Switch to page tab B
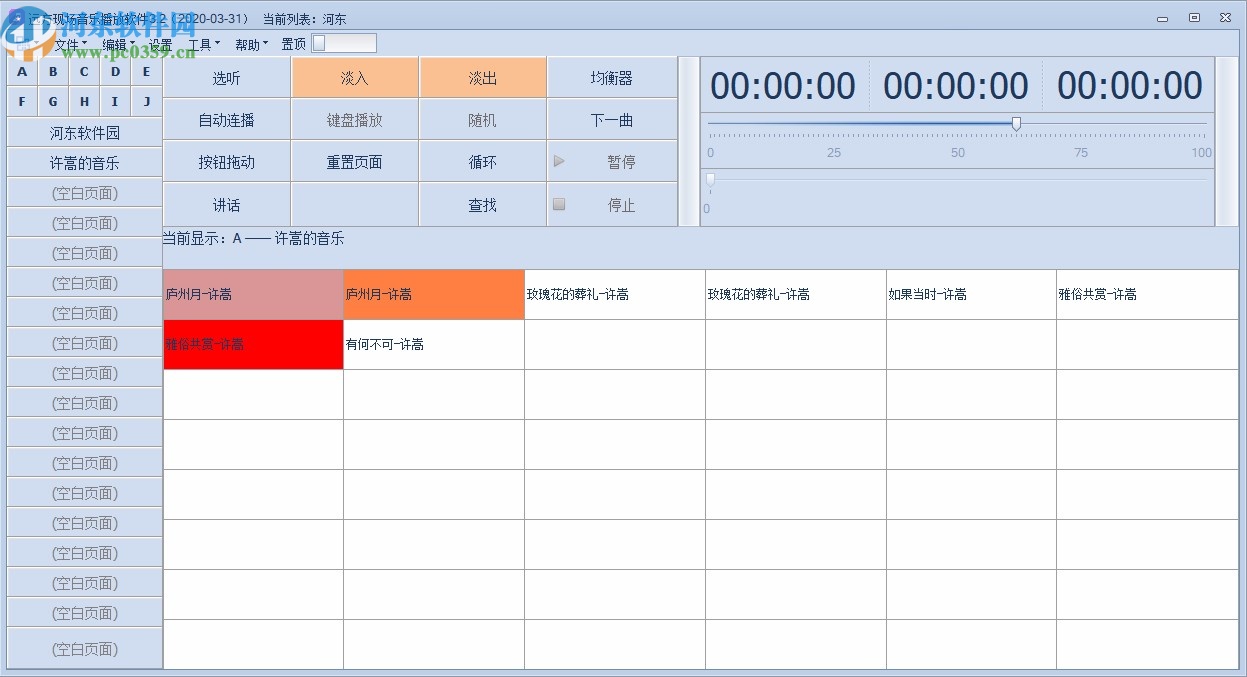This screenshot has height=677, width=1247. pyautogui.click(x=52, y=72)
